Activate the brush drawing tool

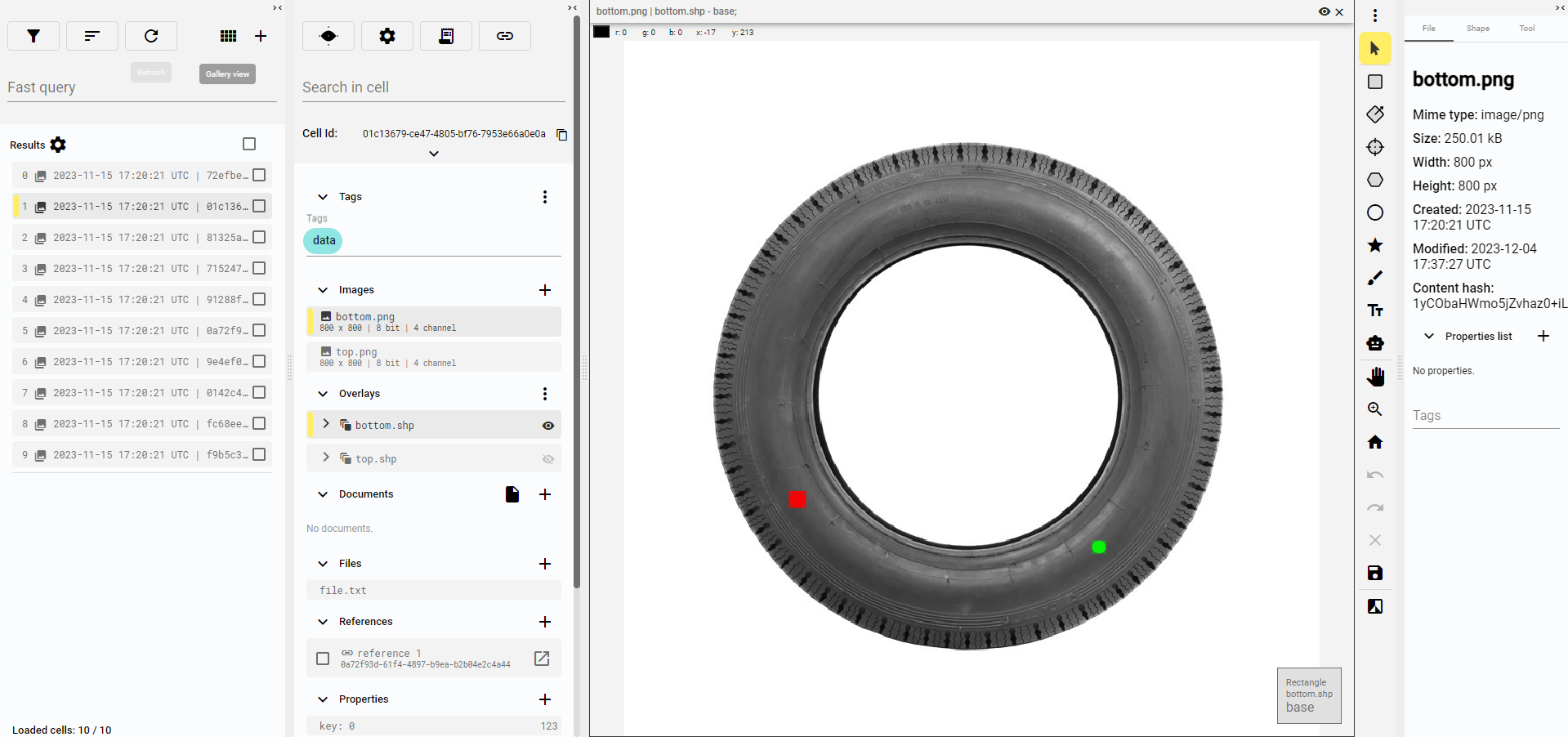(1375, 278)
